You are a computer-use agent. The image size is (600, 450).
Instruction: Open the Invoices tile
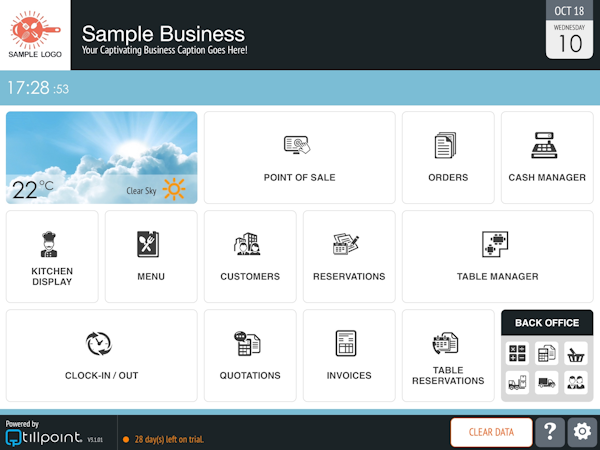pyautogui.click(x=349, y=355)
